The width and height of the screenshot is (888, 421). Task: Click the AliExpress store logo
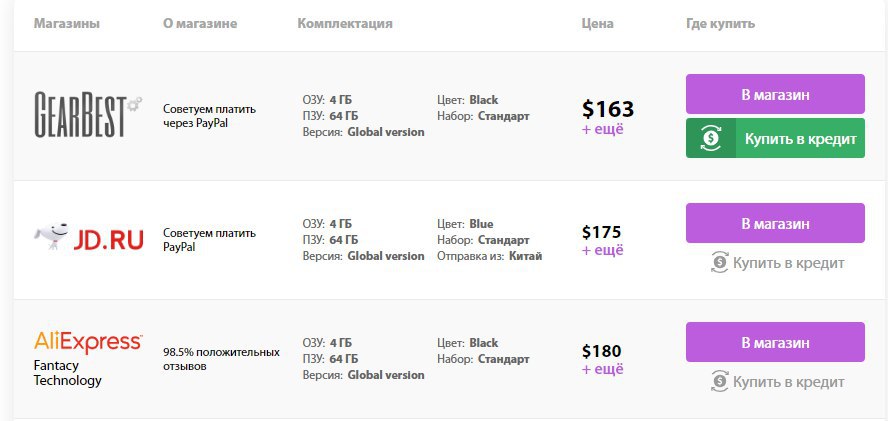pos(88,342)
